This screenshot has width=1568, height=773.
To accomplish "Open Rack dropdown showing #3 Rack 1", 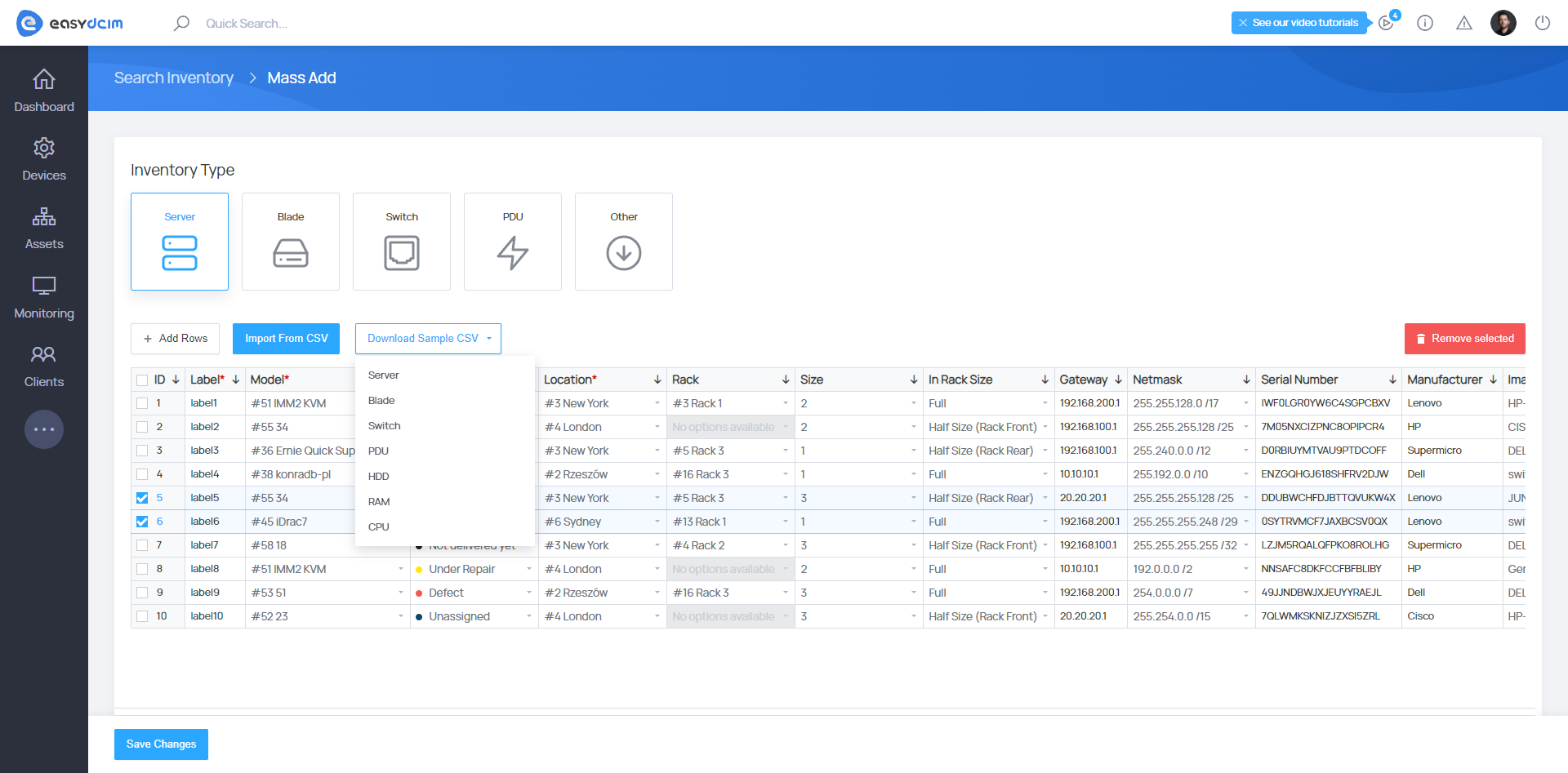I will [730, 403].
